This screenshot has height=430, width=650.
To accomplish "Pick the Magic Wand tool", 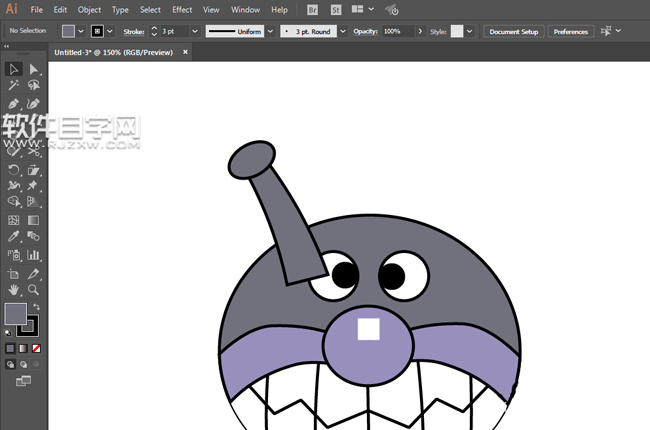I will [14, 86].
